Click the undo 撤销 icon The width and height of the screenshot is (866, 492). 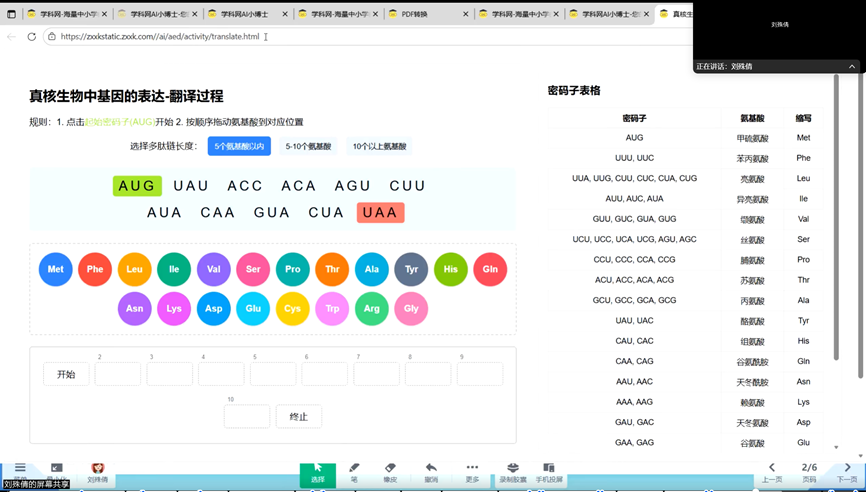[x=431, y=472]
